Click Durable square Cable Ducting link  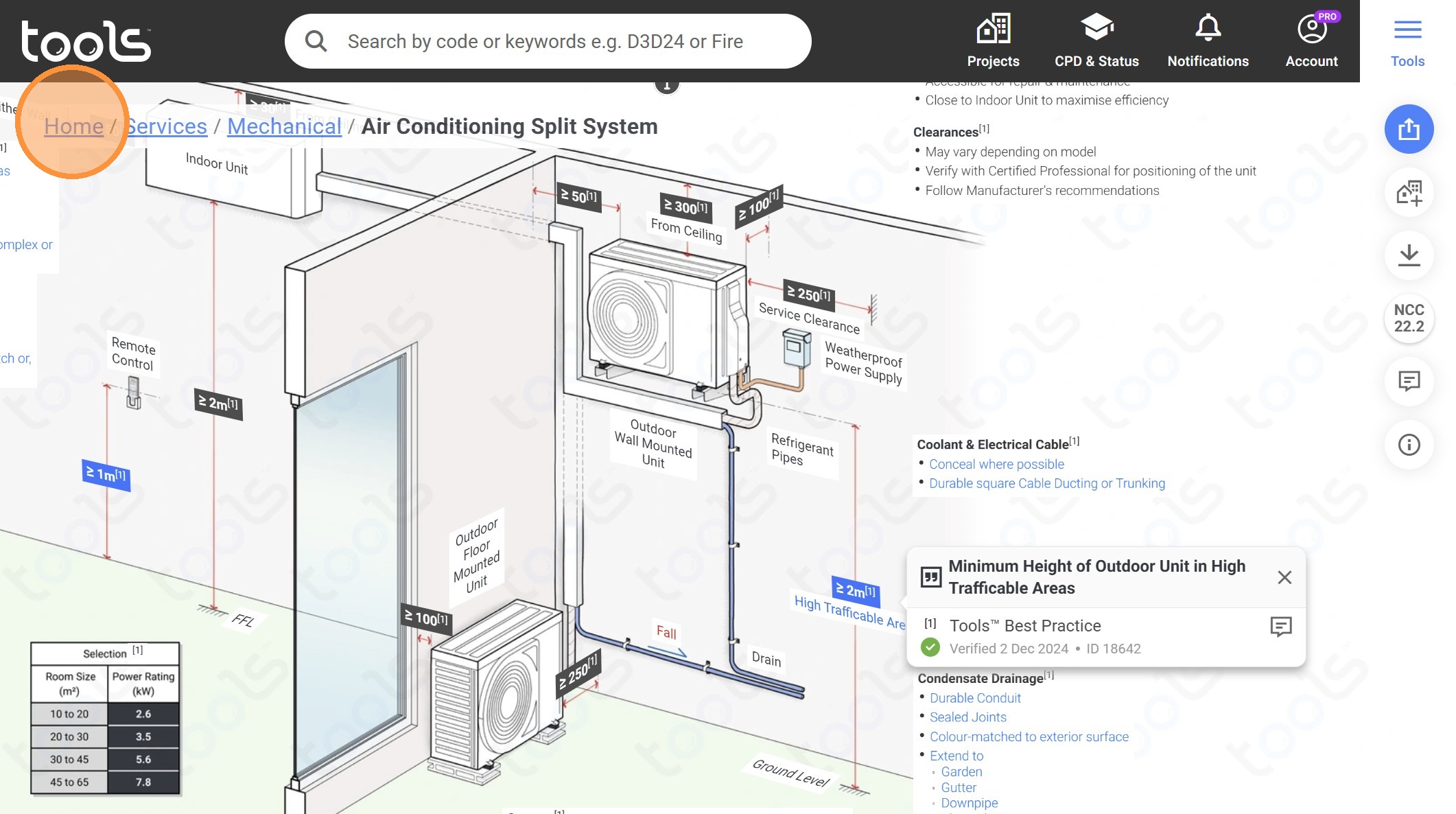pyautogui.click(x=1046, y=483)
